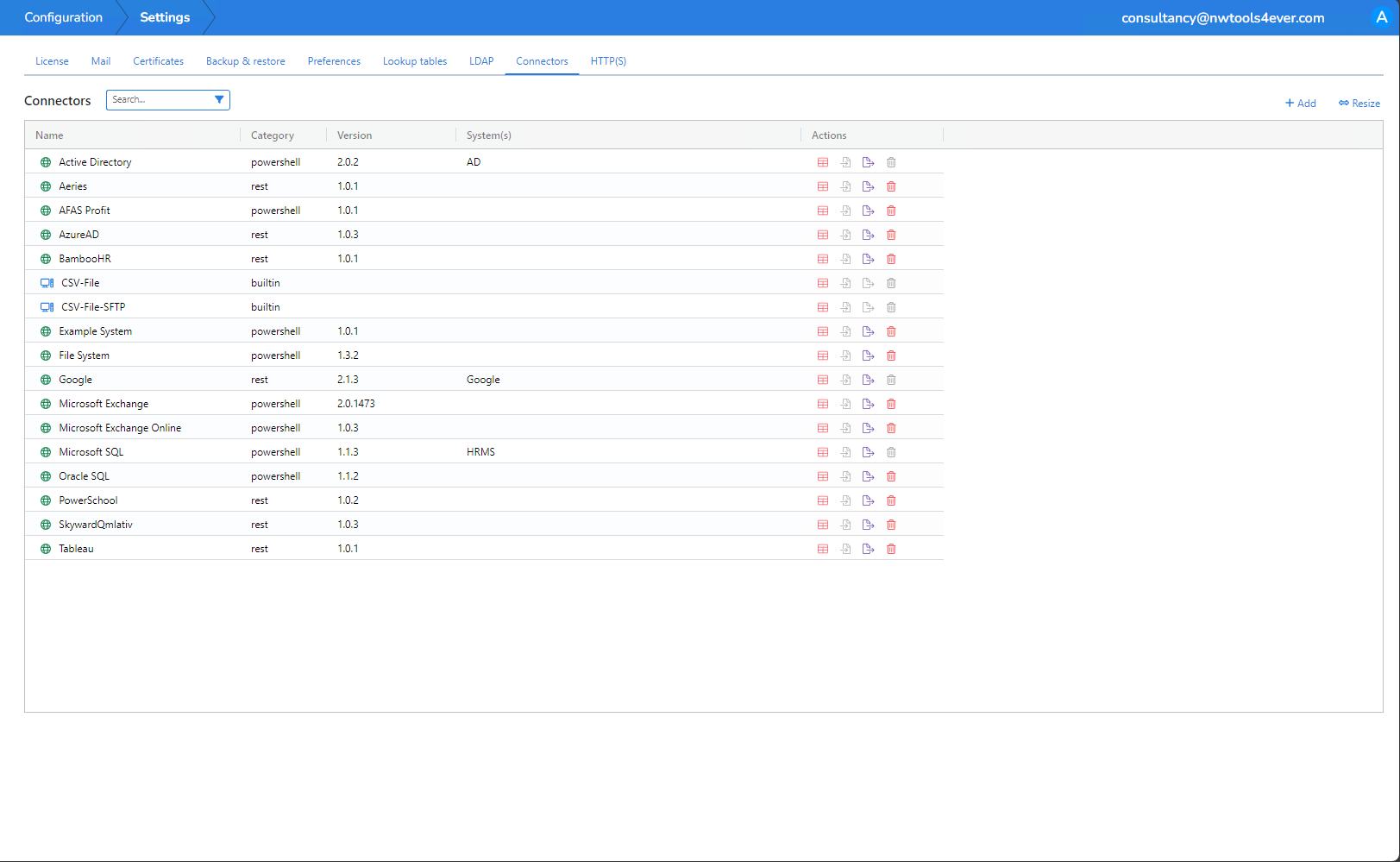Click the table icon for Google connector
Image resolution: width=1400 pixels, height=862 pixels.
point(823,380)
